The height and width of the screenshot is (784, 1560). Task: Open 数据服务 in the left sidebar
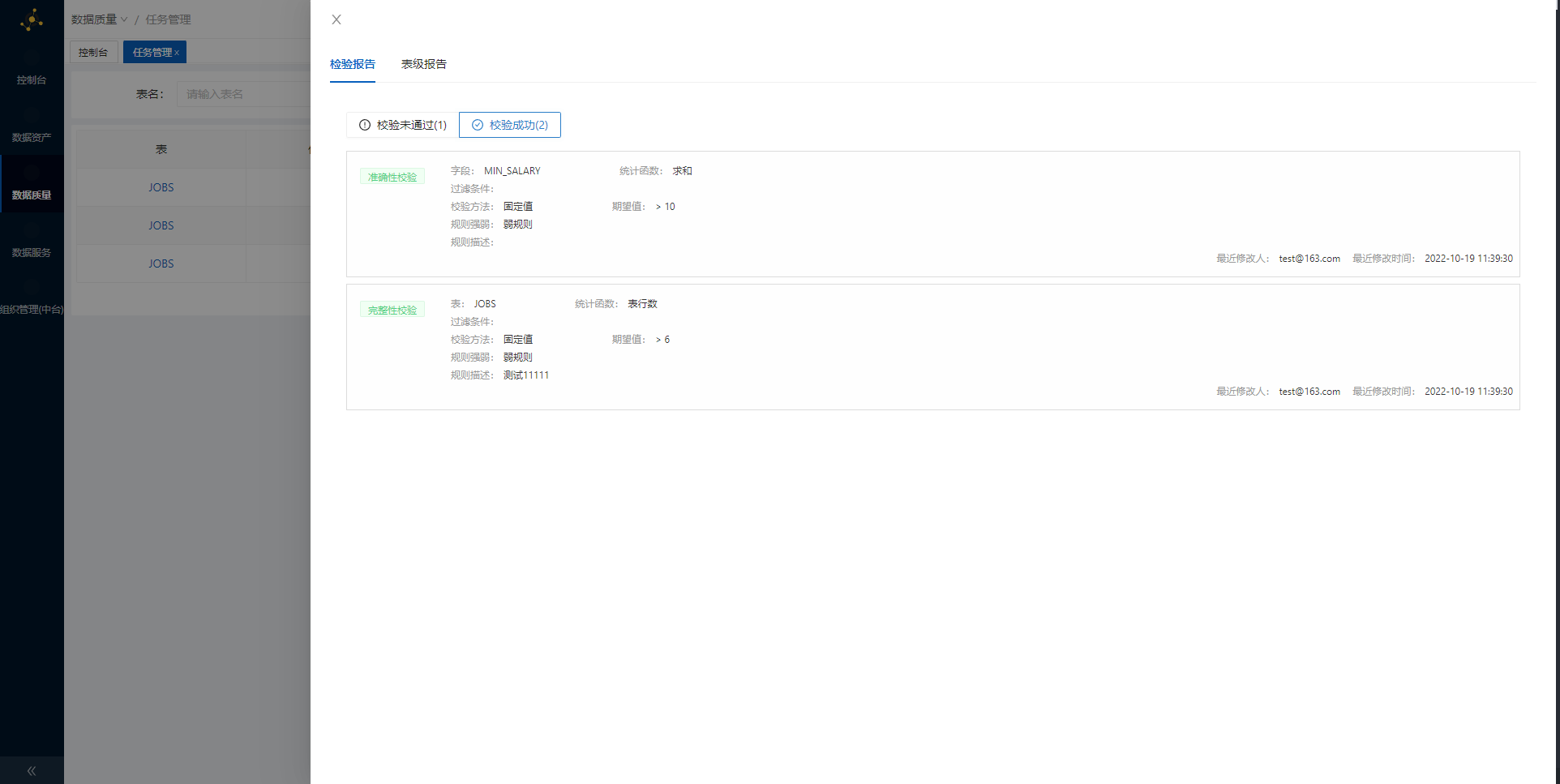pyautogui.click(x=32, y=253)
